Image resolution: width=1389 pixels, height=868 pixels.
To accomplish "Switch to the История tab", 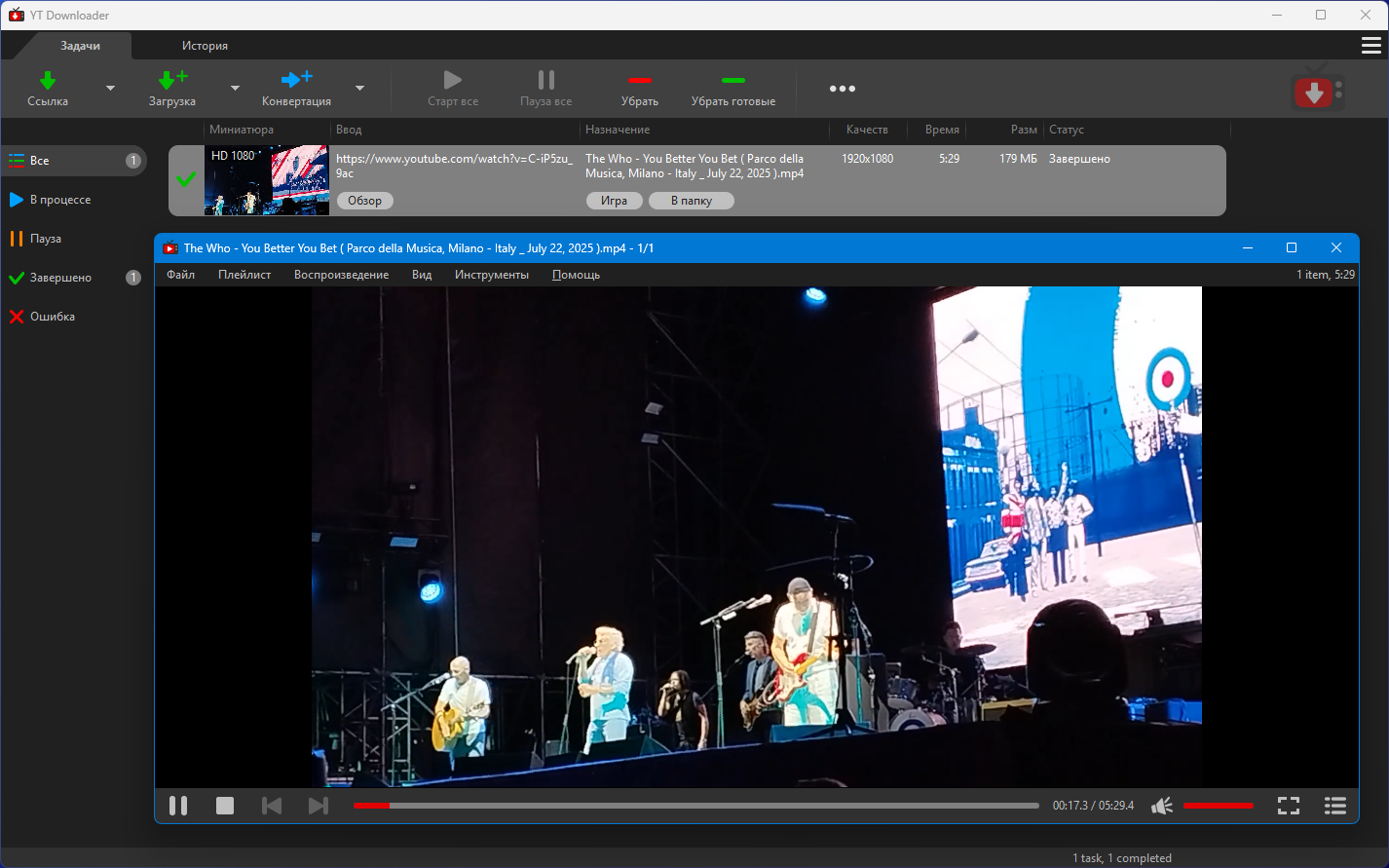I will pos(205,46).
